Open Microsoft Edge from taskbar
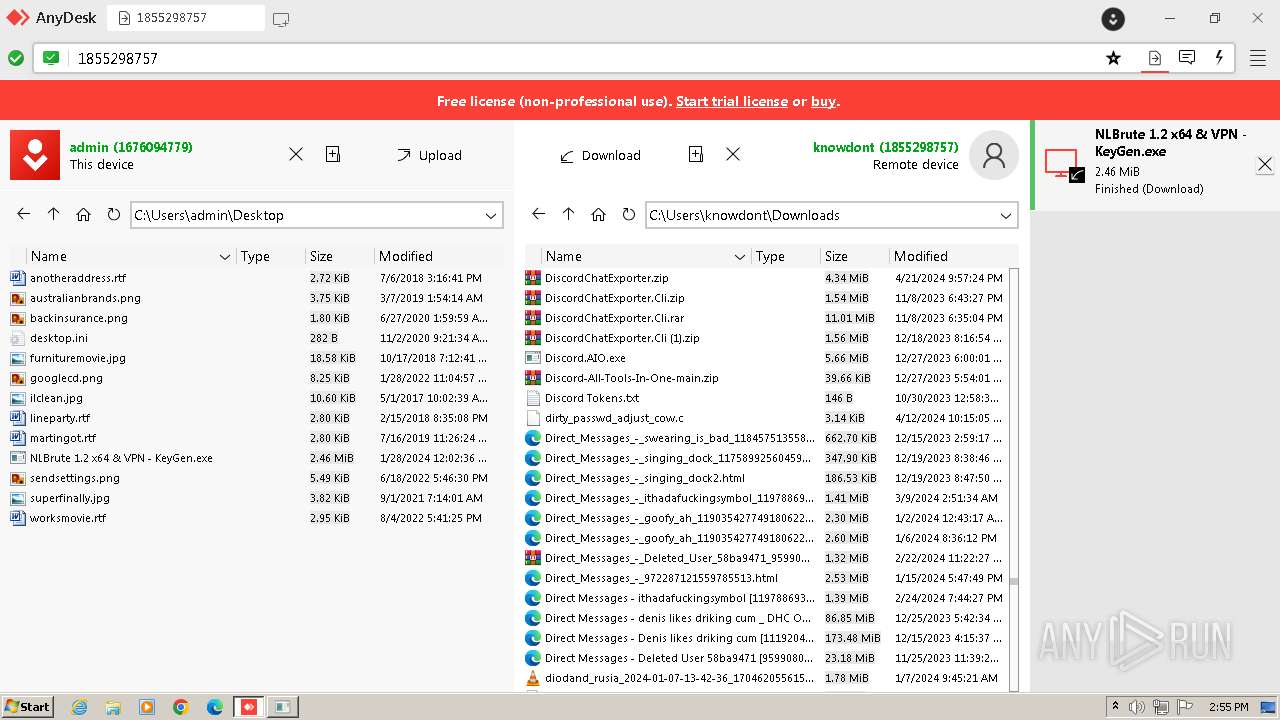1280x720 pixels. (215, 707)
